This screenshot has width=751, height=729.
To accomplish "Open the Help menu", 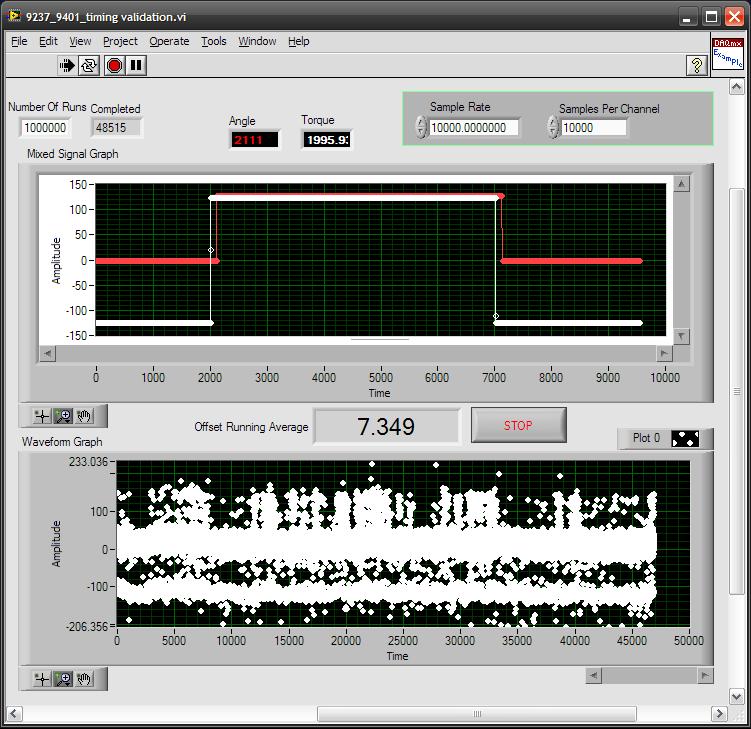I will pos(298,41).
